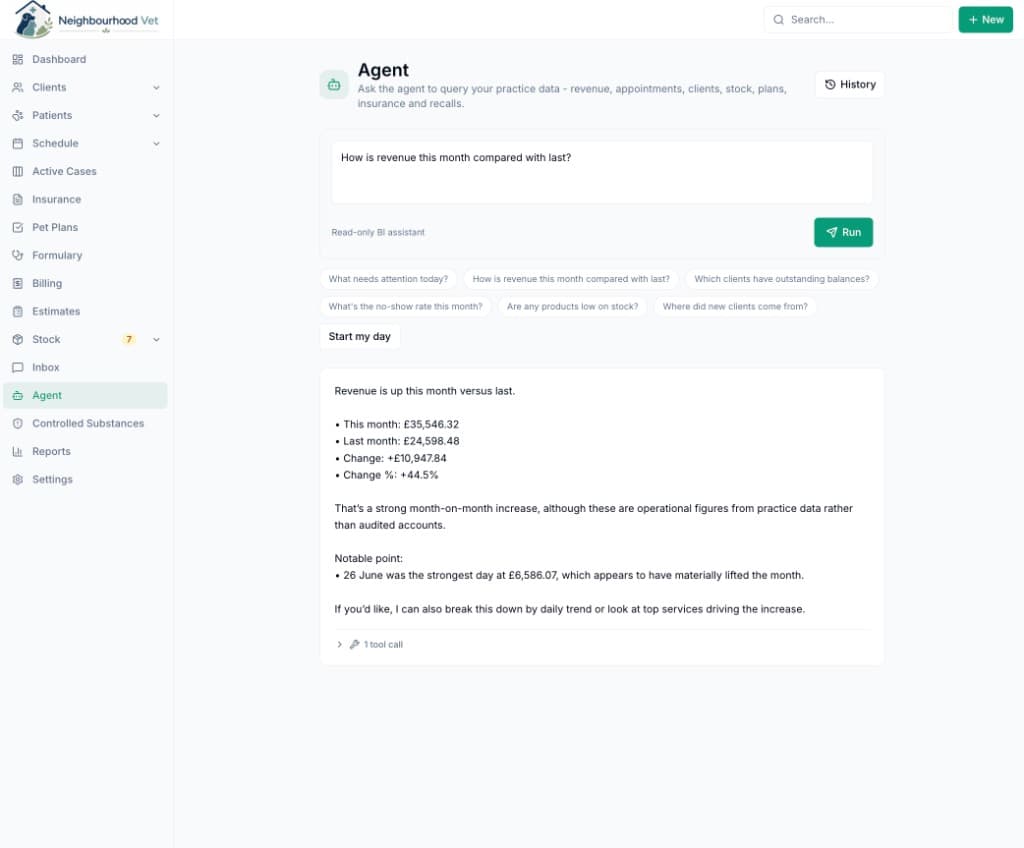This screenshot has width=1024, height=848.
Task: Click the Inbox message icon
Action: pyautogui.click(x=18, y=368)
